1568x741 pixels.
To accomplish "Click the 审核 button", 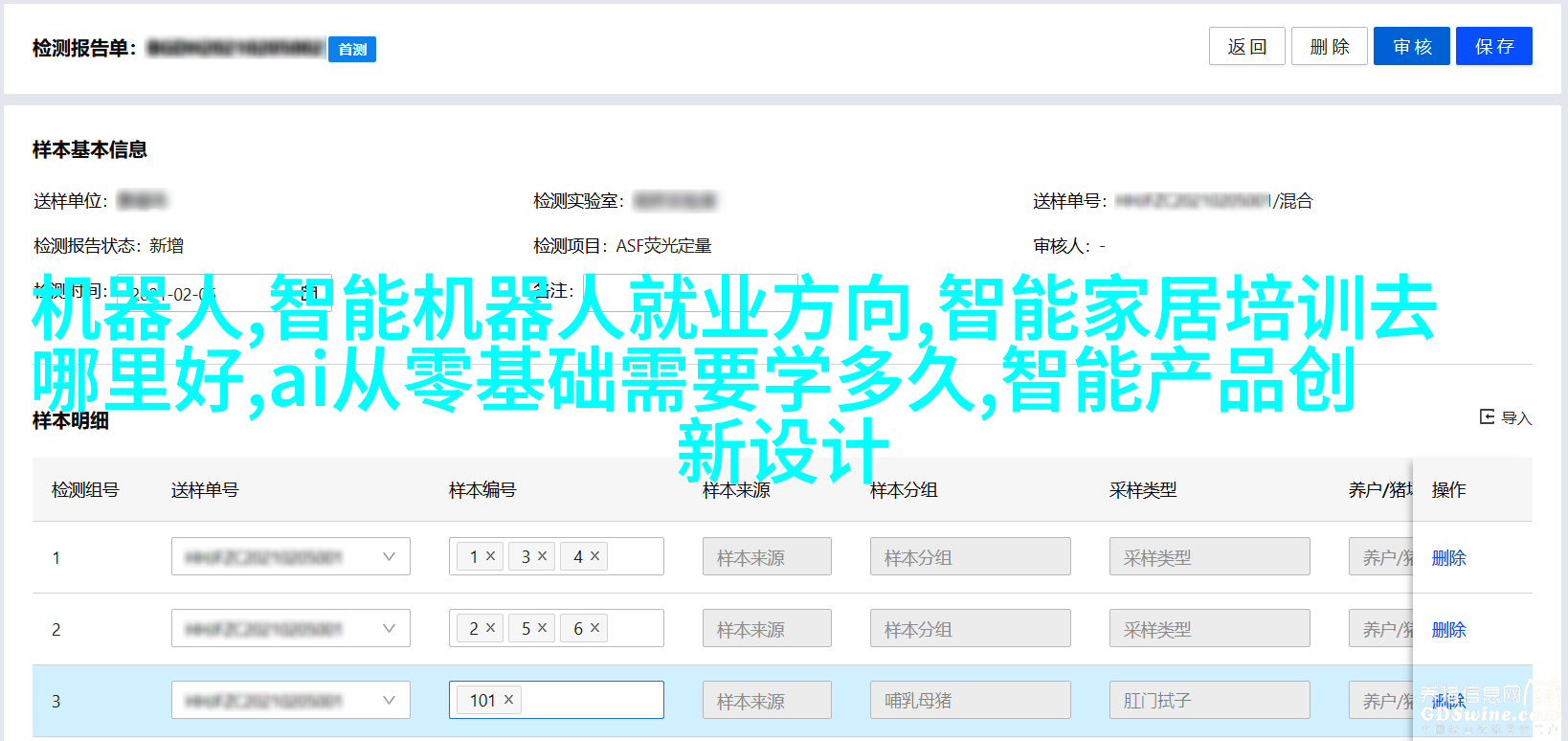I will 1411,46.
